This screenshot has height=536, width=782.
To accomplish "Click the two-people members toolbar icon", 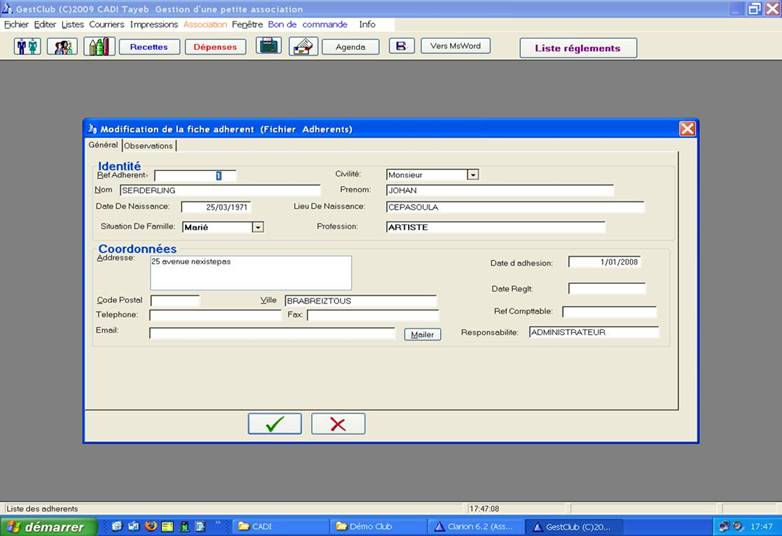I will pos(27,46).
